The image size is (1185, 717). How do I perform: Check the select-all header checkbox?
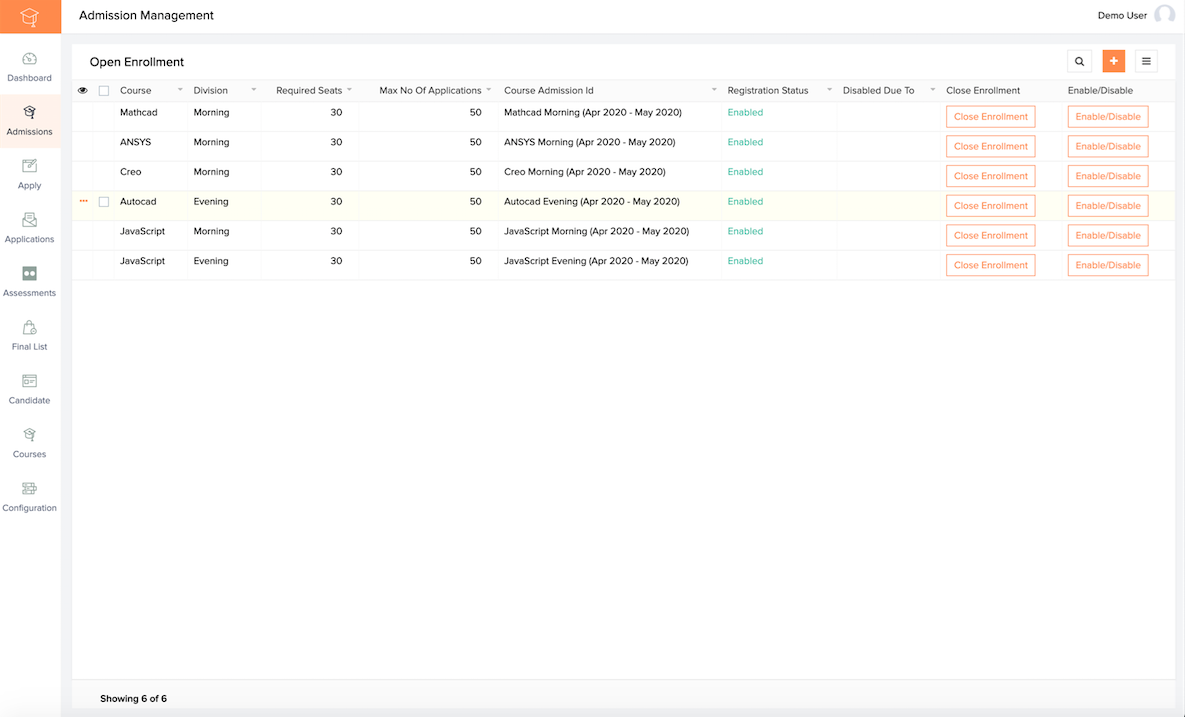point(104,91)
